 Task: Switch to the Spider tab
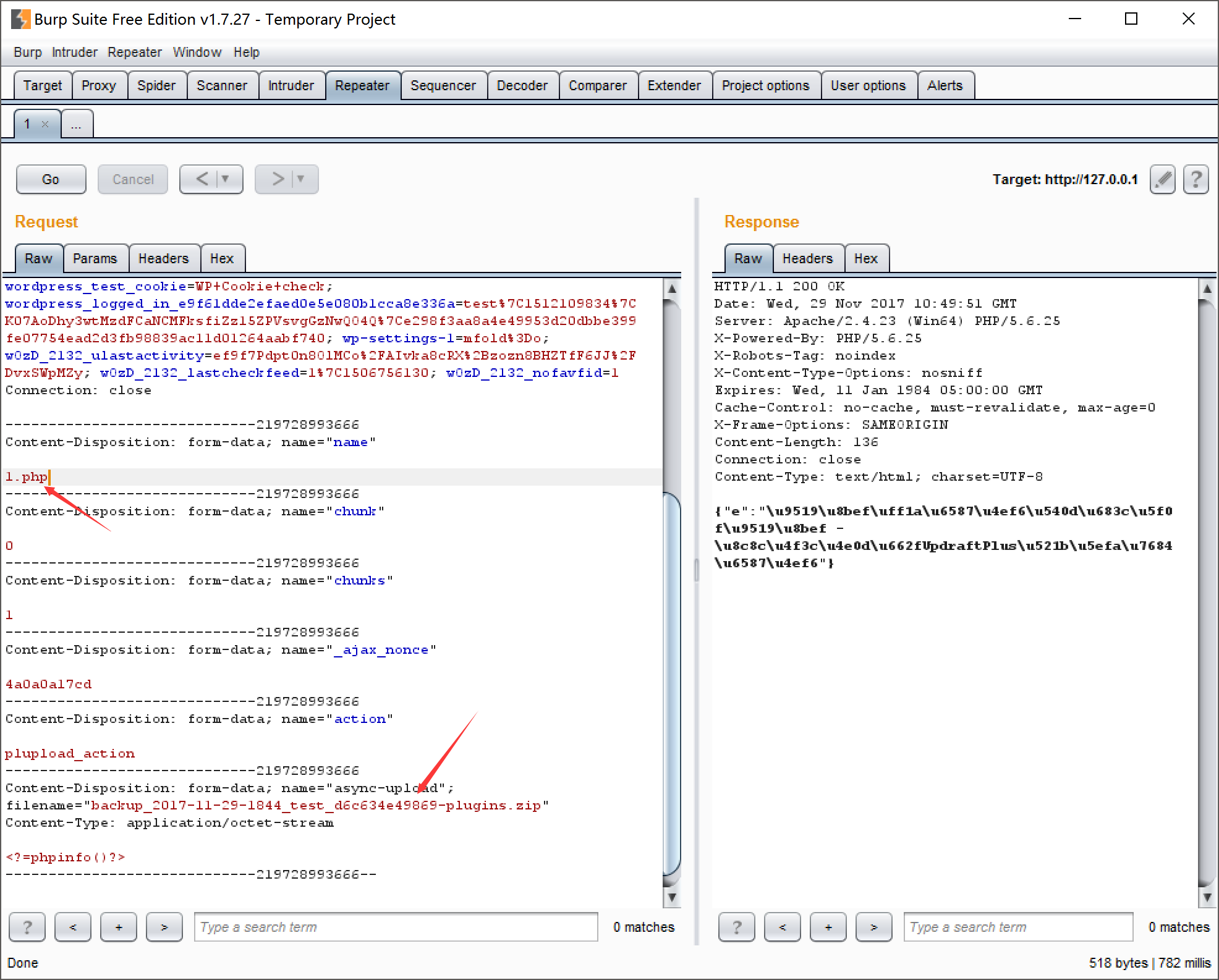[156, 85]
